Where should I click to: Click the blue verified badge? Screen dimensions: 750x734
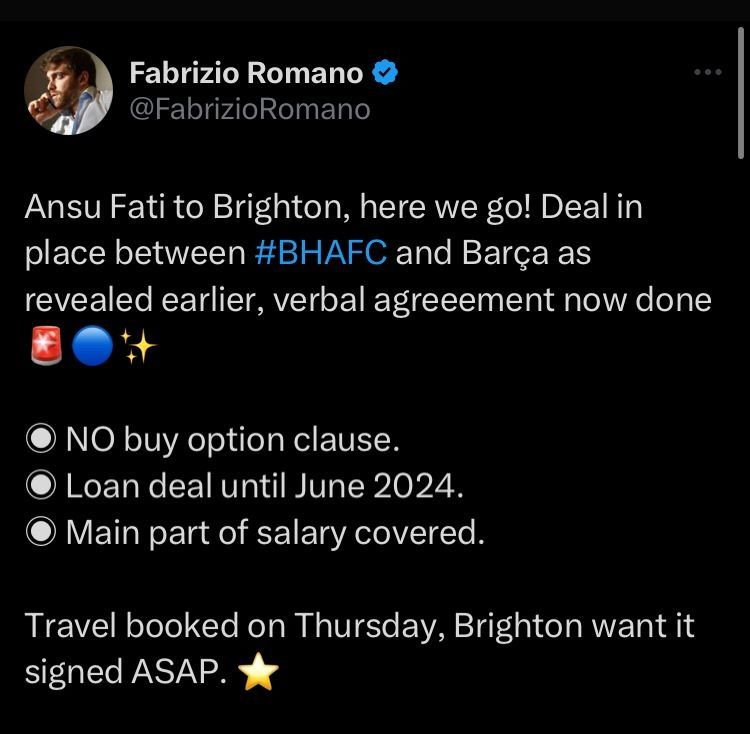pyautogui.click(x=386, y=72)
